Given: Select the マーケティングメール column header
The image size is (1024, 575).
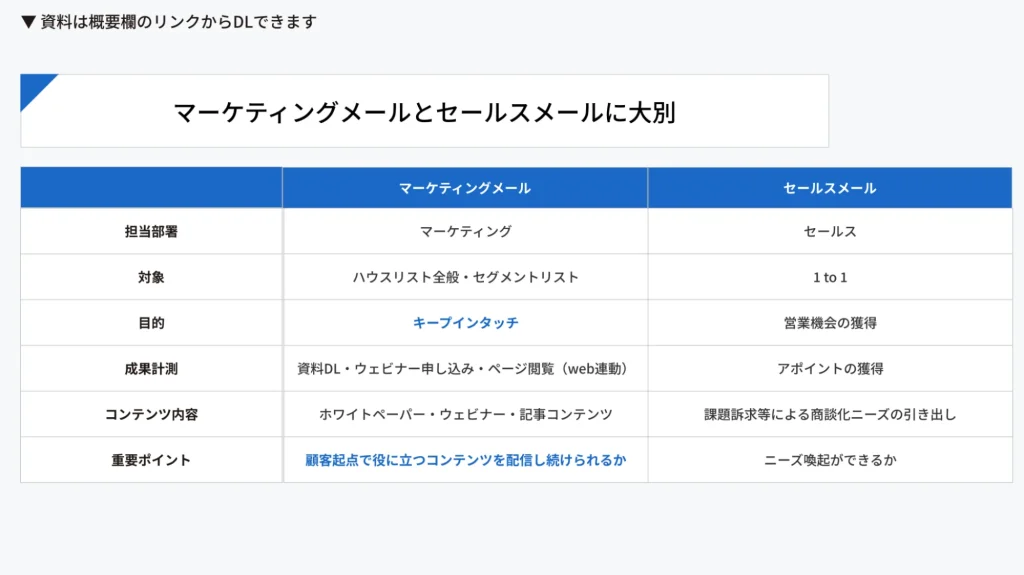Looking at the screenshot, I should (465, 188).
